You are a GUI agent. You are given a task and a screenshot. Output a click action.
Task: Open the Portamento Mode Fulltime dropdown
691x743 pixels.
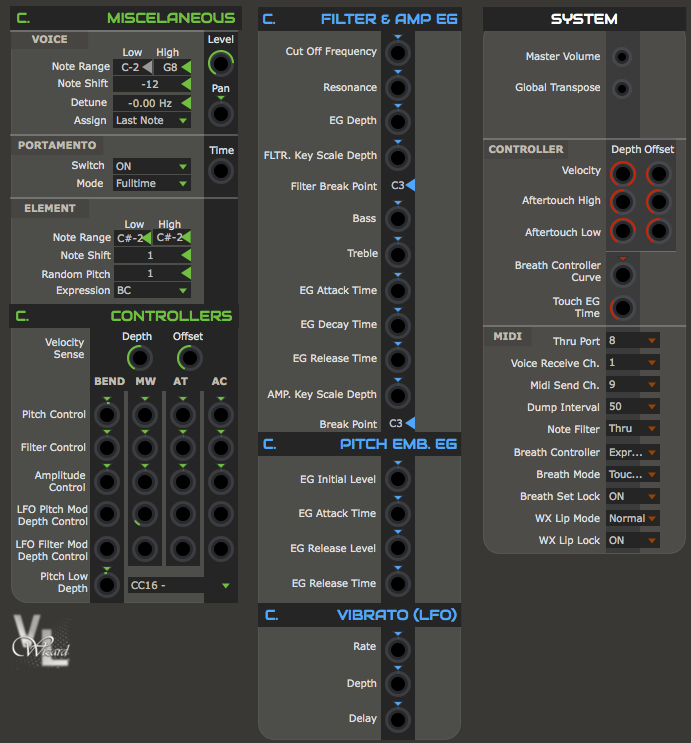click(x=151, y=184)
